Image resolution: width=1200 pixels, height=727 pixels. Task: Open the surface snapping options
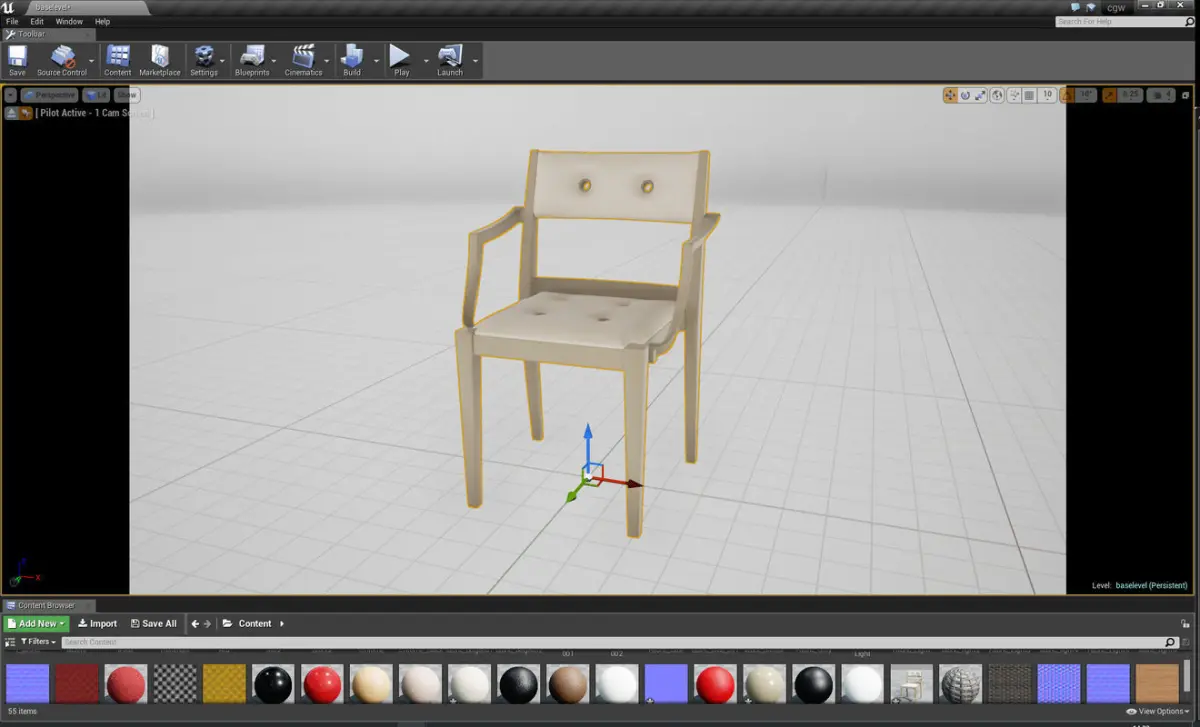coord(1014,95)
